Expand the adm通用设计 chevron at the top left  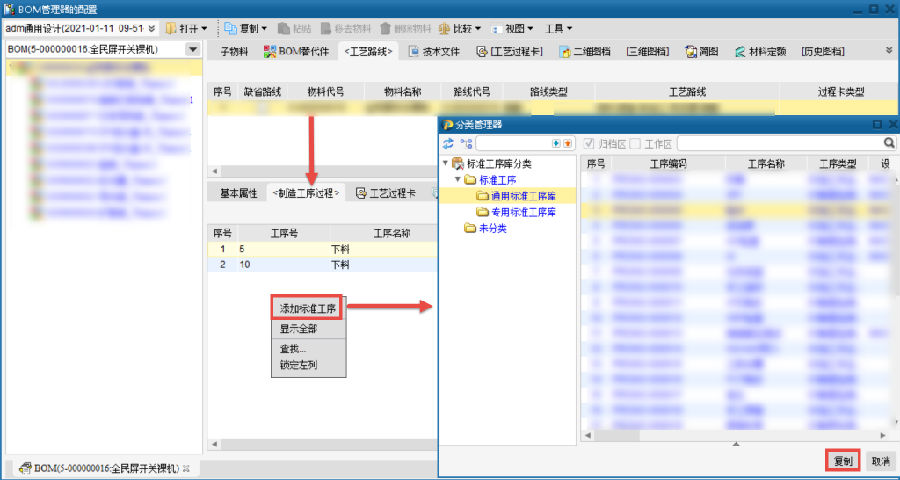[x=152, y=28]
